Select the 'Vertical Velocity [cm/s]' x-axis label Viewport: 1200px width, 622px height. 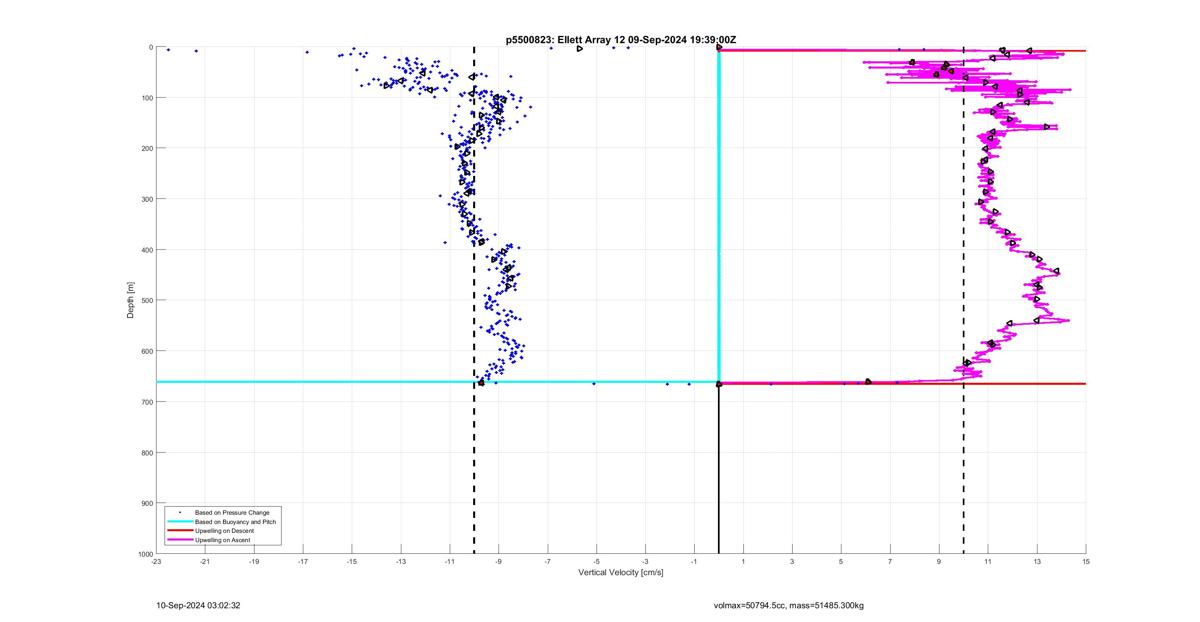pyautogui.click(x=621, y=573)
